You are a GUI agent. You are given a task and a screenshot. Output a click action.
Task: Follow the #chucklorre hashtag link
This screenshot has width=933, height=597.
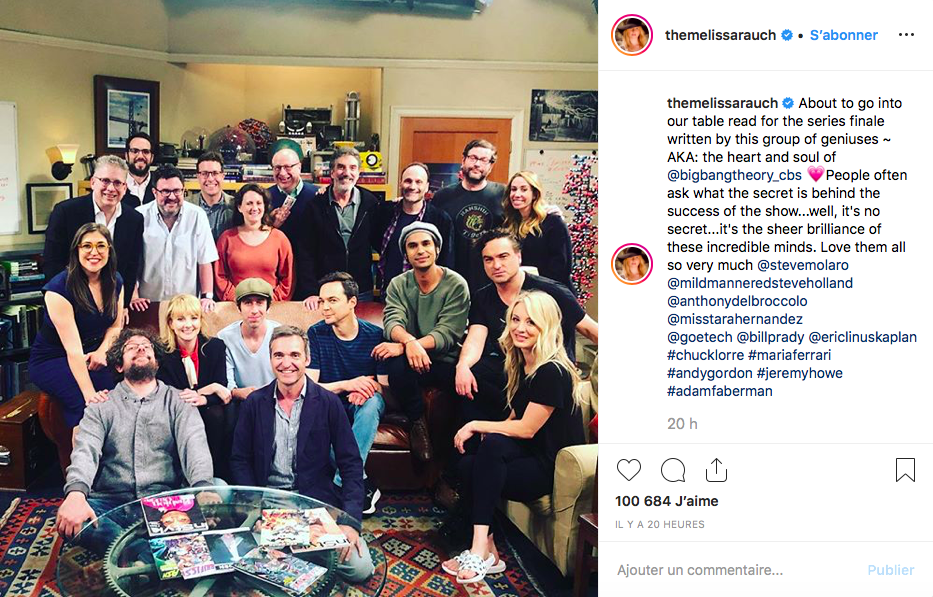click(x=705, y=355)
